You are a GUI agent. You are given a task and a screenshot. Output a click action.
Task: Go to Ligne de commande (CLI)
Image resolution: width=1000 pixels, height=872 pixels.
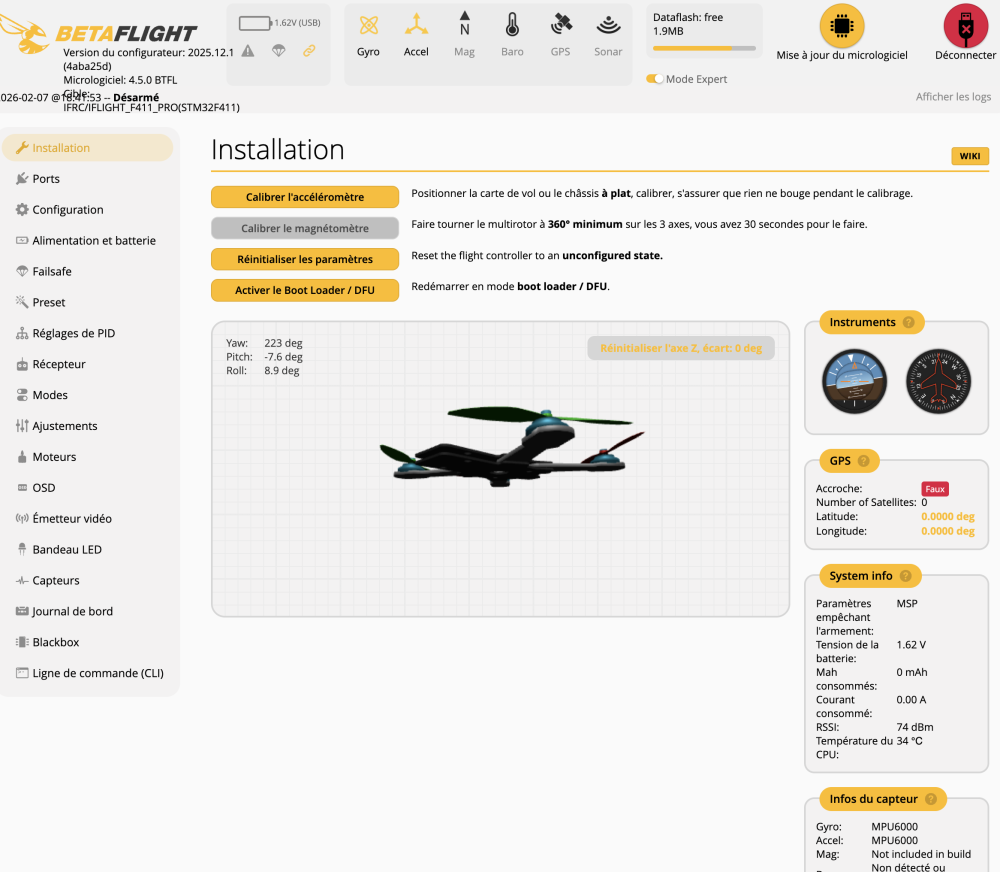[97, 673]
